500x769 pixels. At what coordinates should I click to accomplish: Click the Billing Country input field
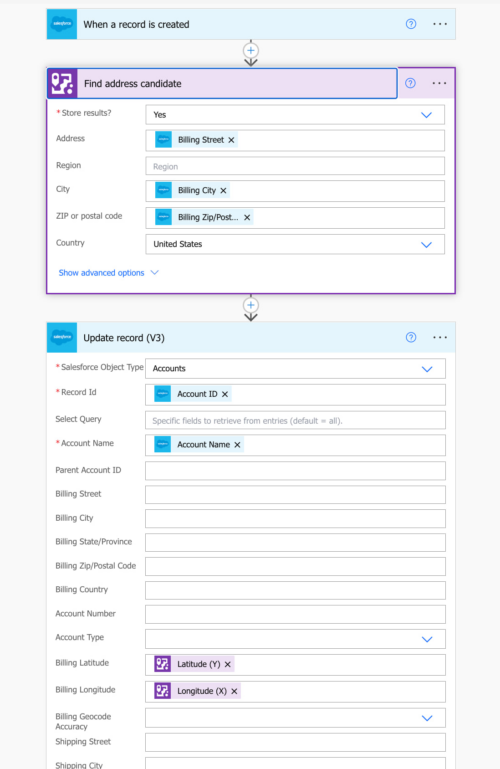point(295,590)
